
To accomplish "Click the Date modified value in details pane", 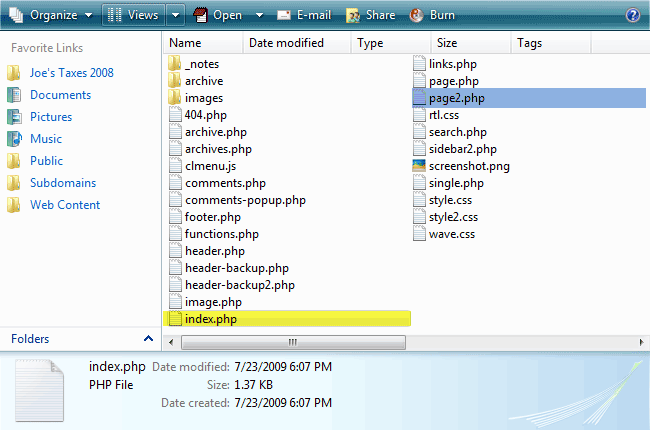I will pyautogui.click(x=283, y=367).
